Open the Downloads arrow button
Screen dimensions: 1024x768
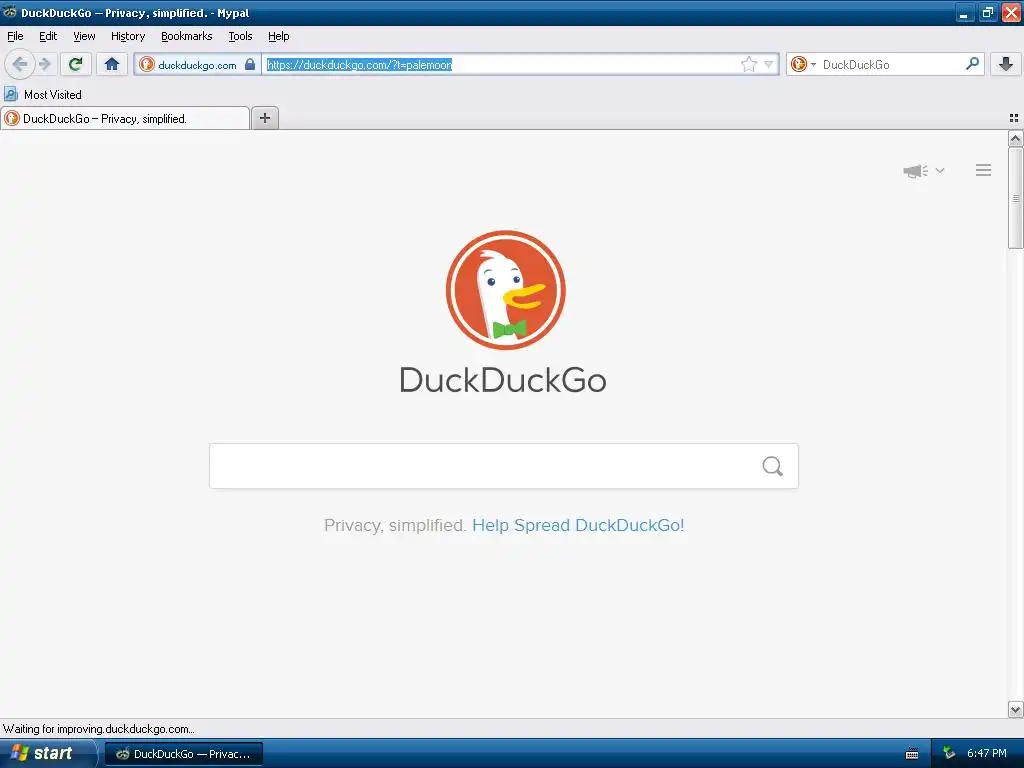click(x=1006, y=64)
